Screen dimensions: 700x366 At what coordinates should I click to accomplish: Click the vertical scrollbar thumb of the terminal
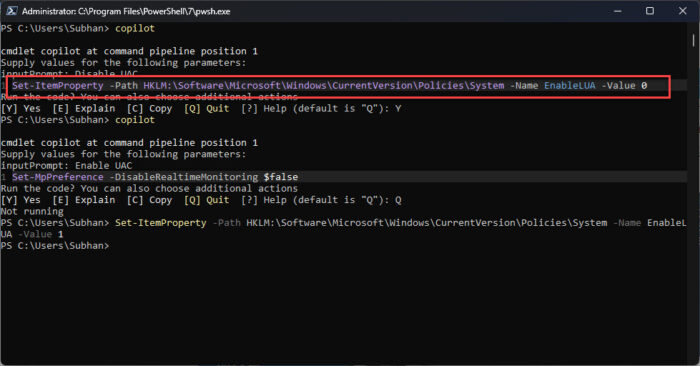click(693, 40)
